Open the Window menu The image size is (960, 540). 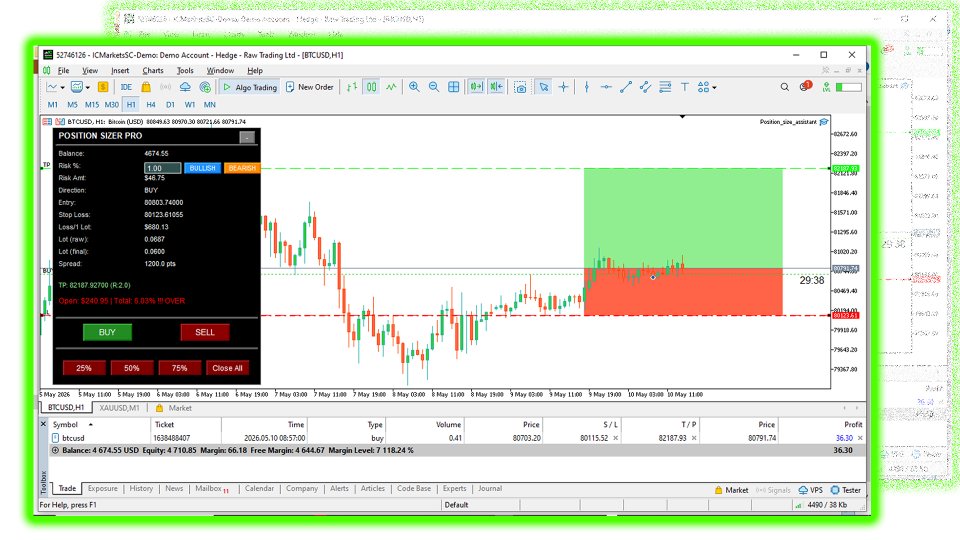[x=220, y=70]
